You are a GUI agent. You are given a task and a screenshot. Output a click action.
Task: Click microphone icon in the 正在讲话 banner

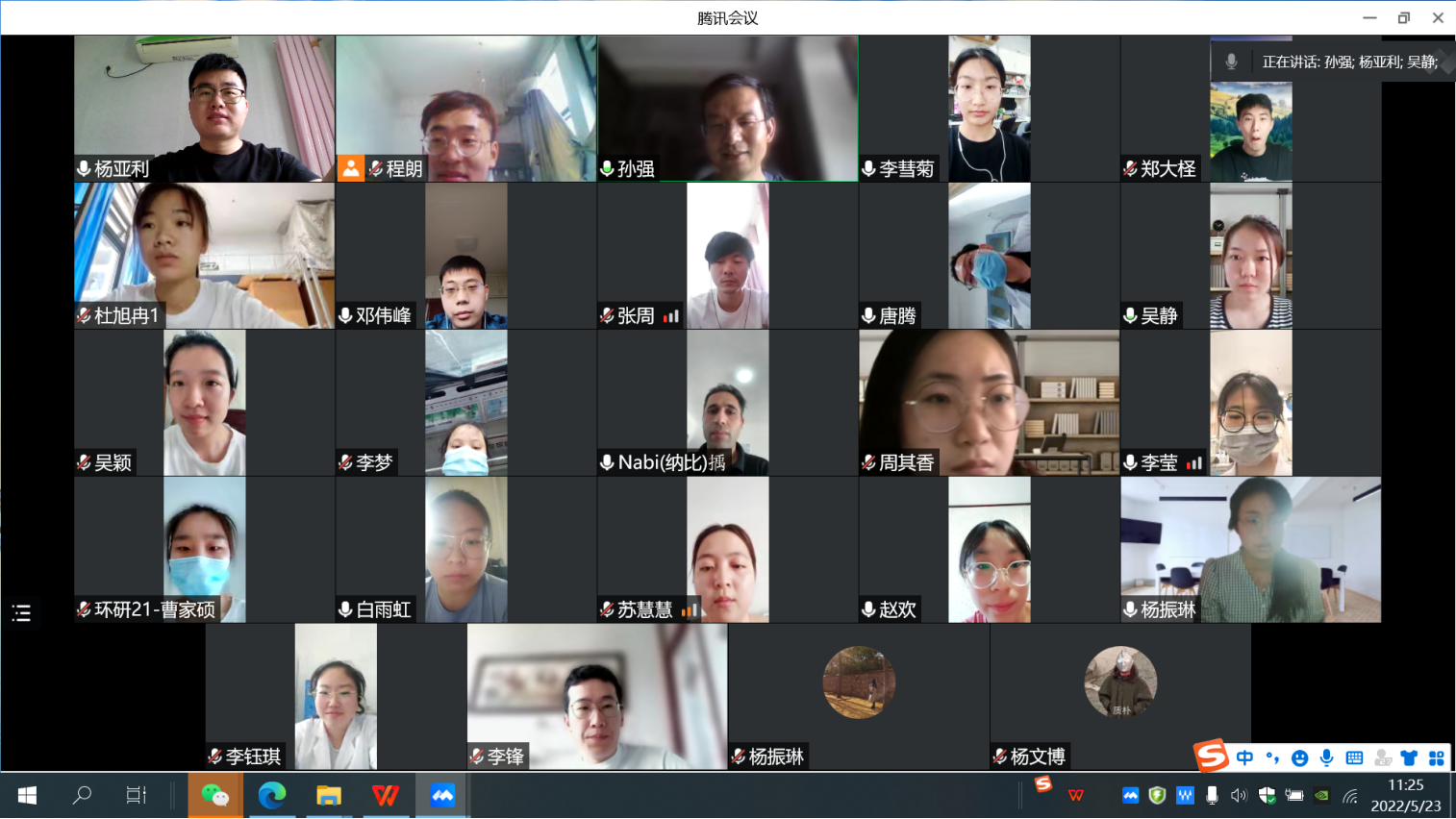coord(1231,62)
